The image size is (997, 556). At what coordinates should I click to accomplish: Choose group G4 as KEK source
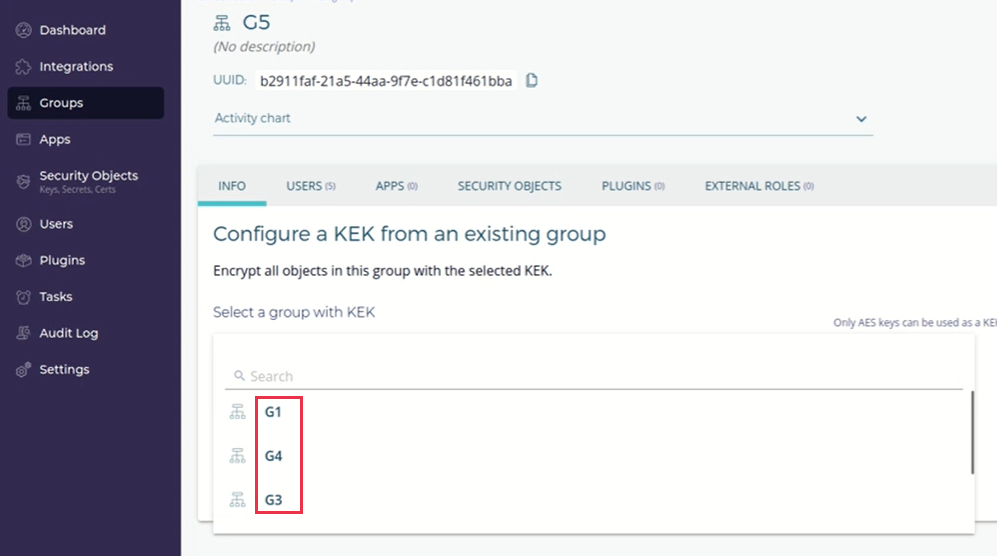pos(273,456)
